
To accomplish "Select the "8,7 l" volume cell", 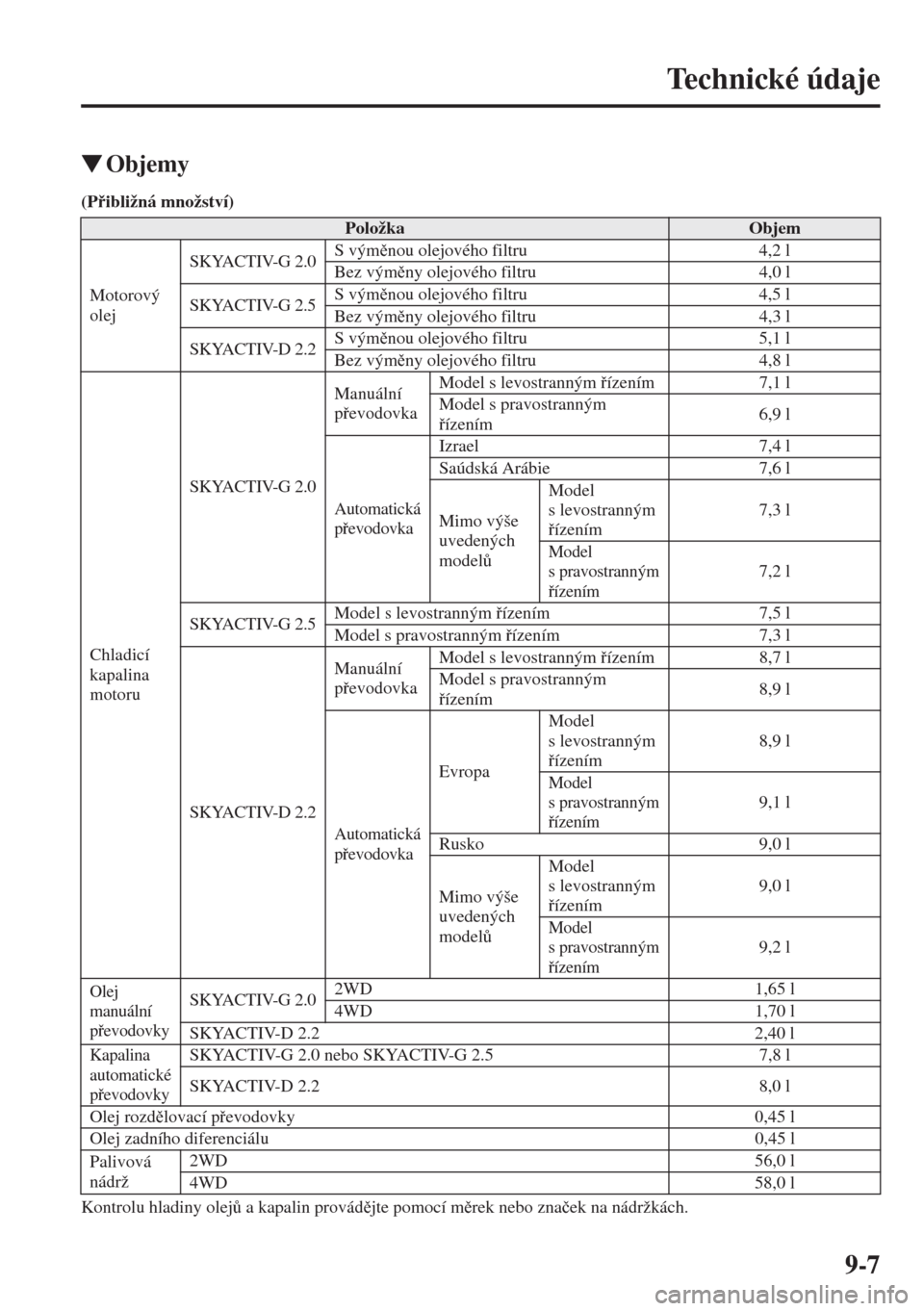I will click(774, 658).
